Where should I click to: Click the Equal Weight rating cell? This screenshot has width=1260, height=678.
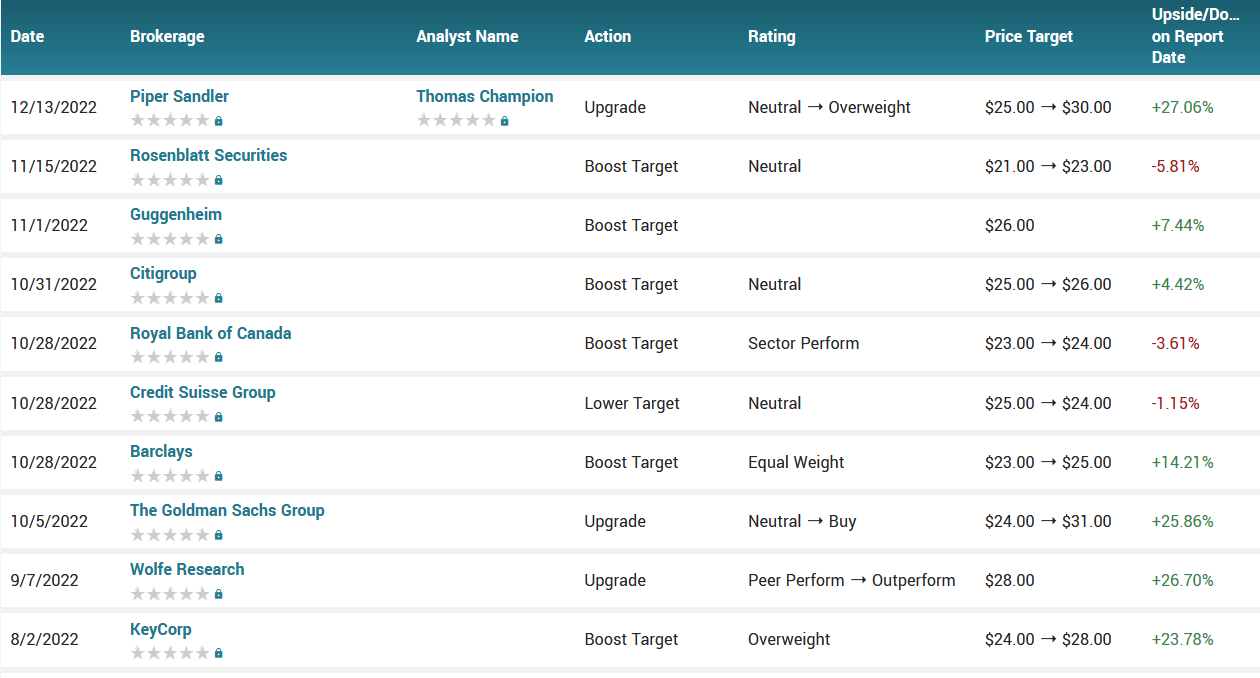[796, 462]
